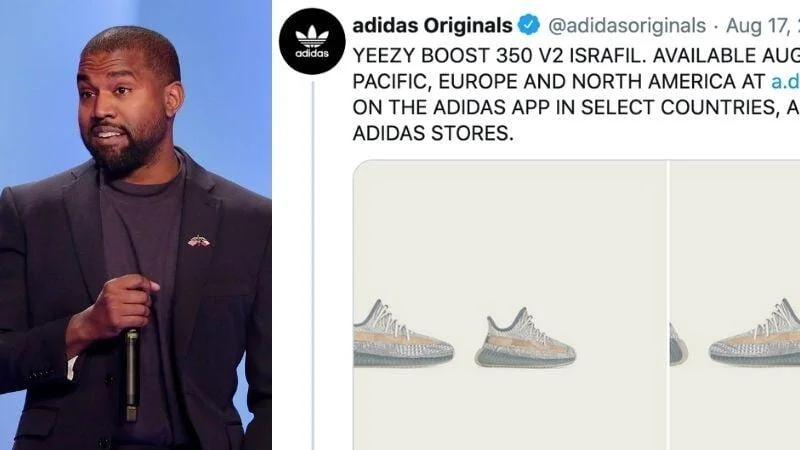Click the flag pin on the lapel

tap(198, 241)
